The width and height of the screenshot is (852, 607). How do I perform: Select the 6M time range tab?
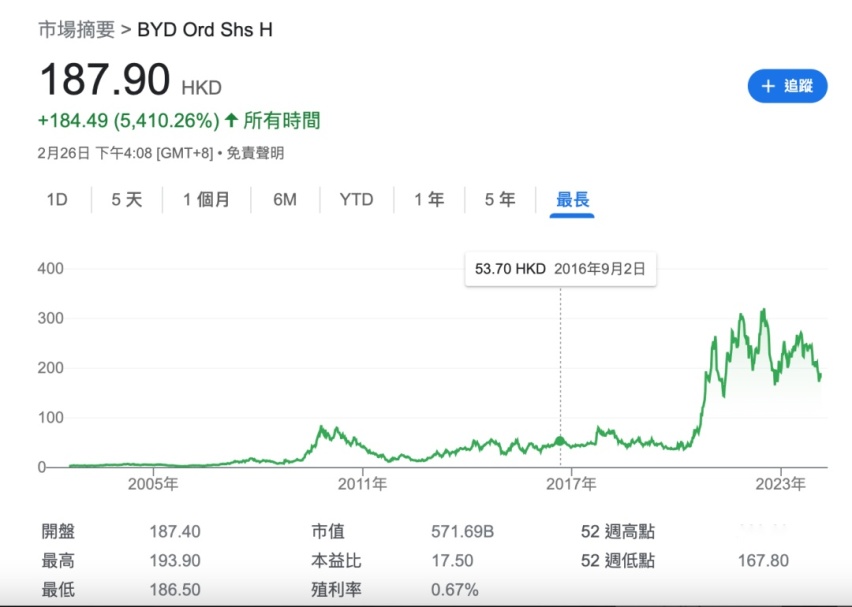pyautogui.click(x=285, y=199)
